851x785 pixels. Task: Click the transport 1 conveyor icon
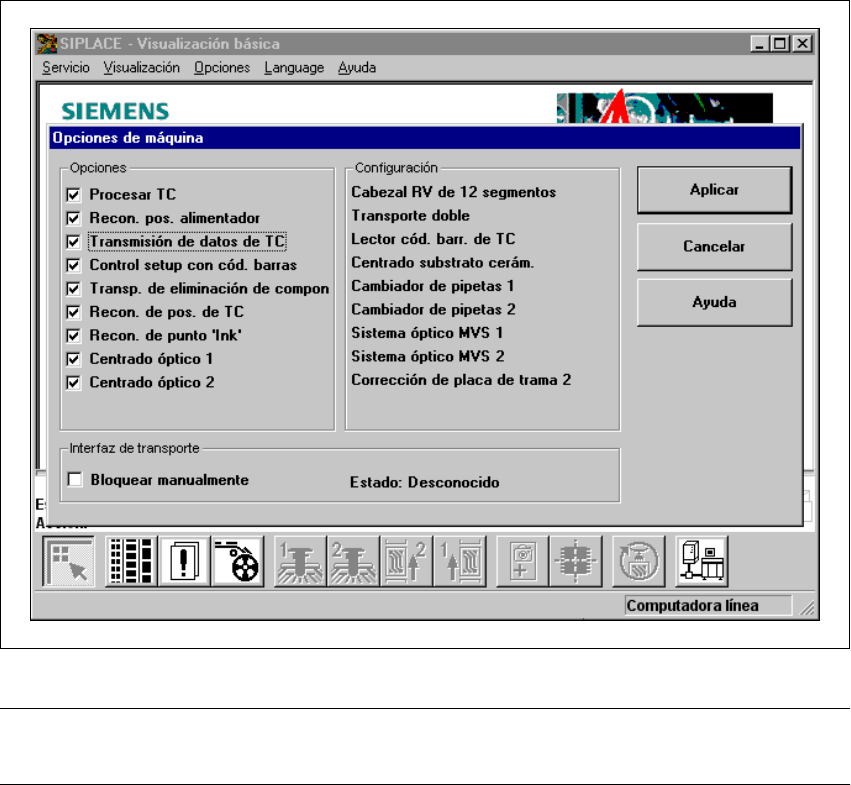(x=460, y=561)
